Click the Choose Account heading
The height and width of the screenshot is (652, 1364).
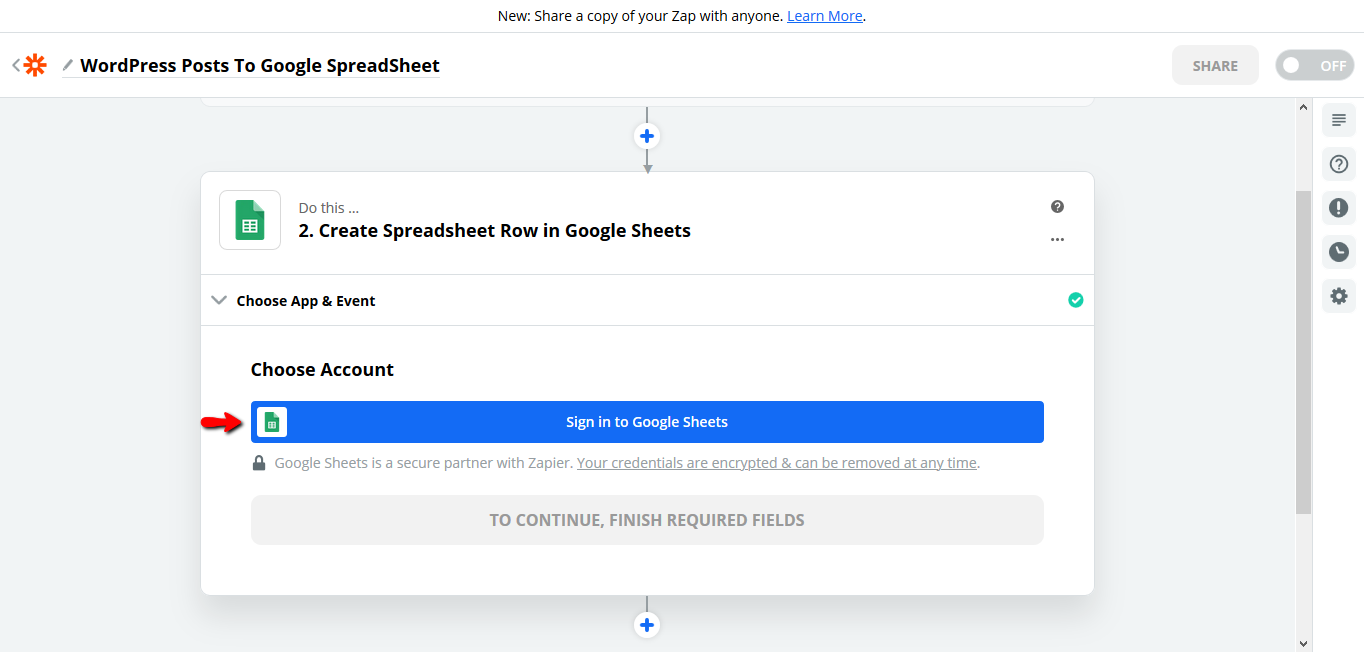point(322,370)
